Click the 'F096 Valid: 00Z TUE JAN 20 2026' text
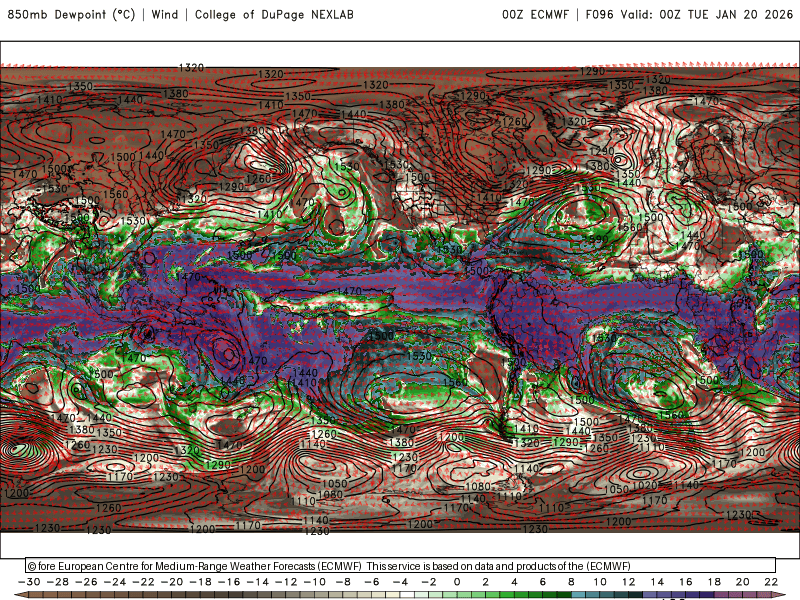Image resolution: width=800 pixels, height=600 pixels. click(689, 14)
